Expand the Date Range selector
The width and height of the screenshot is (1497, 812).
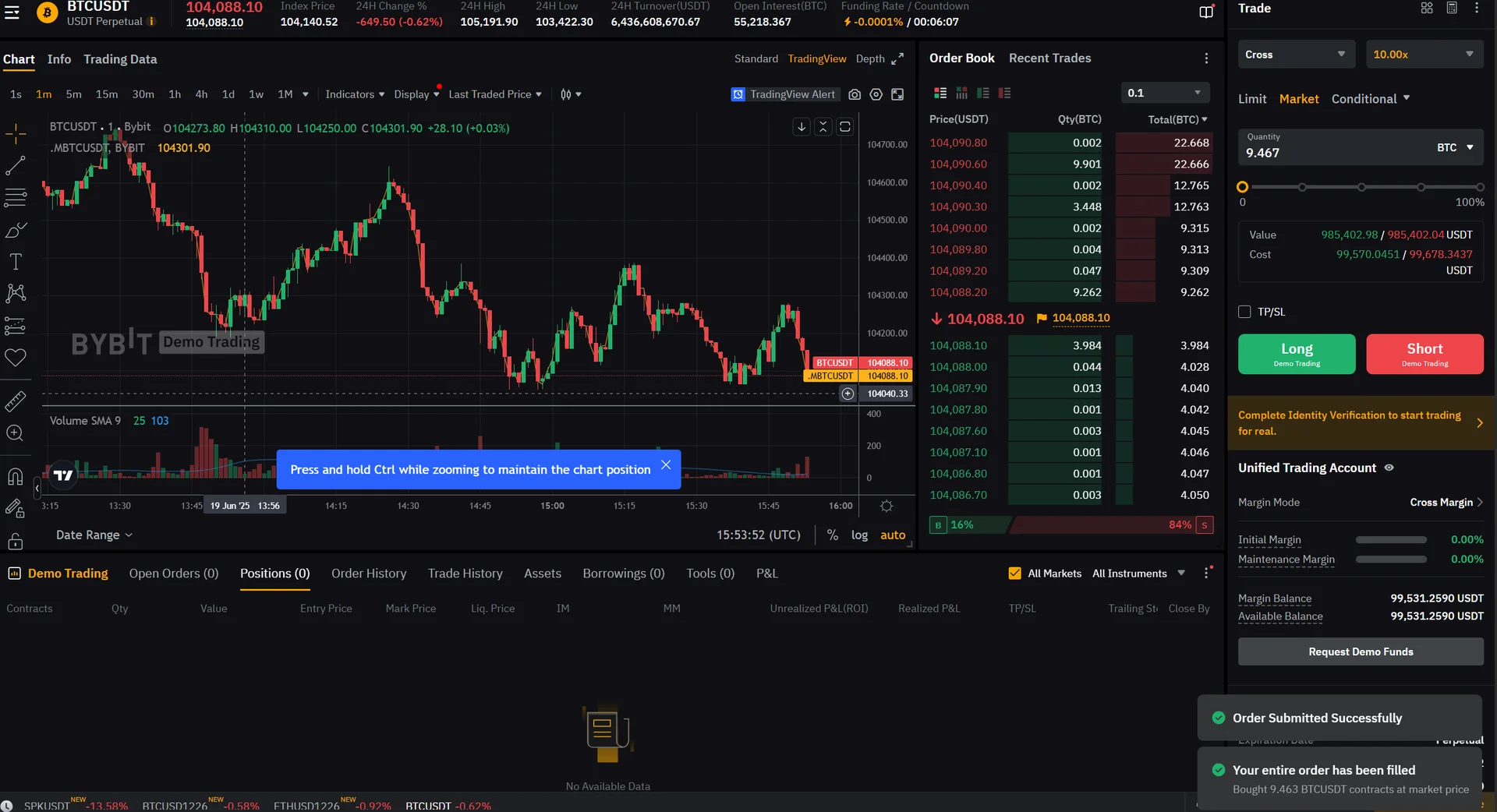(x=94, y=535)
